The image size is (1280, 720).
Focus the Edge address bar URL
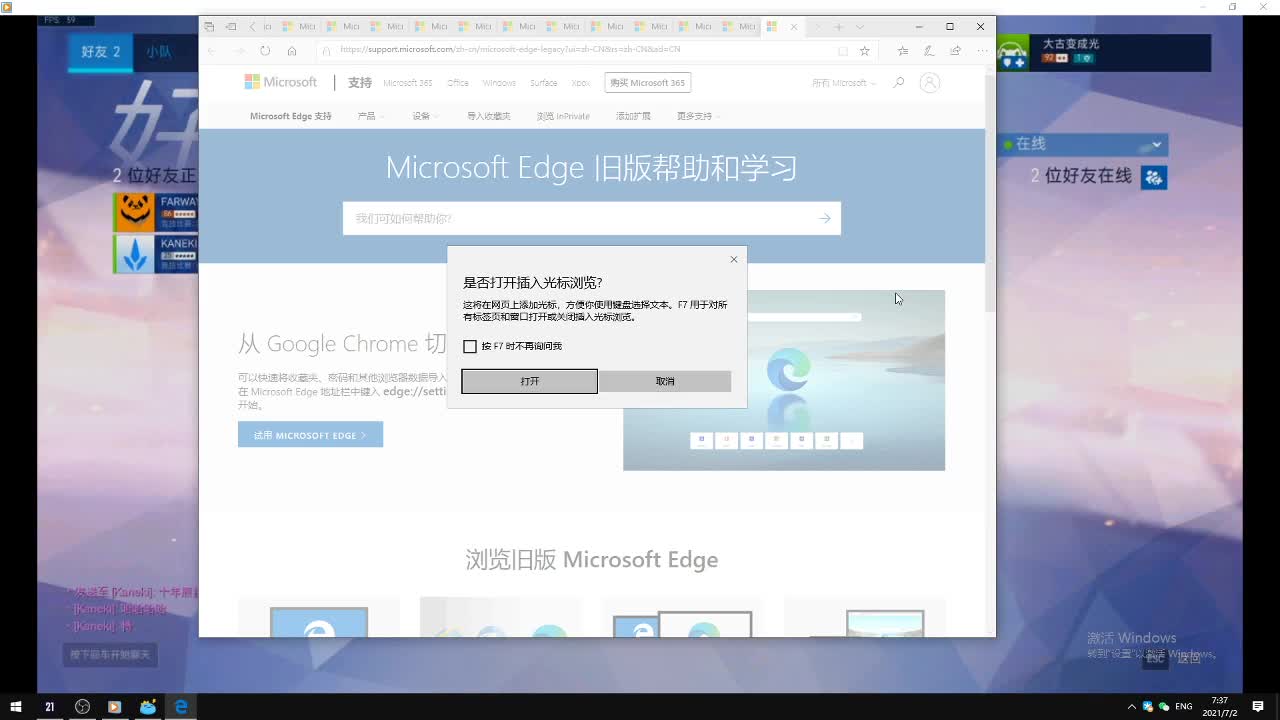(580, 50)
